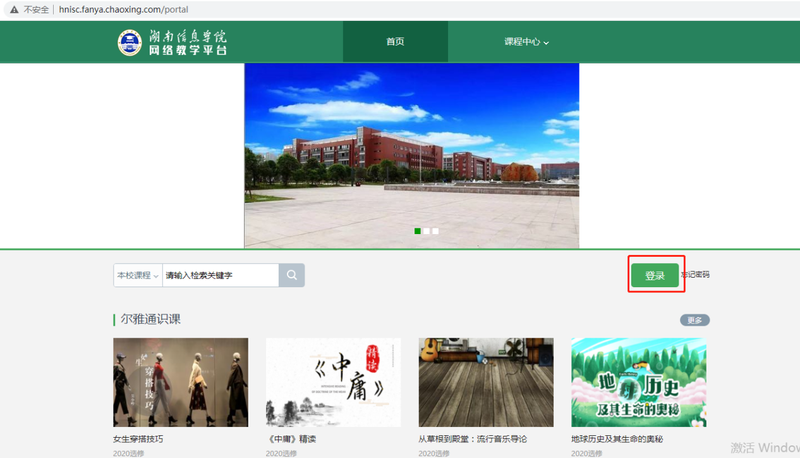Click the college emblem logo
This screenshot has height=458, width=800.
(130, 42)
